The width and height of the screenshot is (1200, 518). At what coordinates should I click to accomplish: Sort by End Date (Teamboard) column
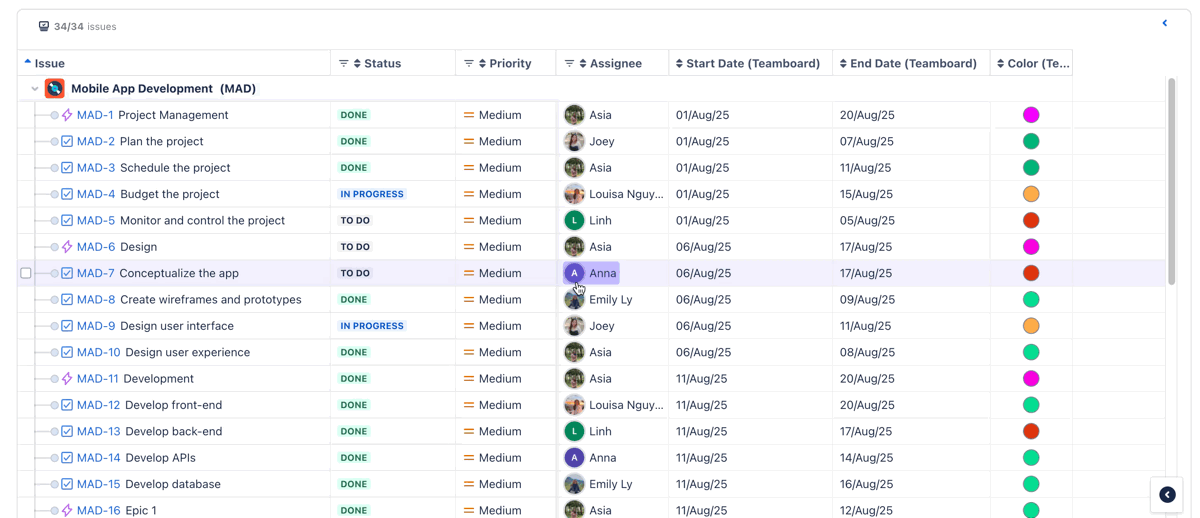coord(909,64)
